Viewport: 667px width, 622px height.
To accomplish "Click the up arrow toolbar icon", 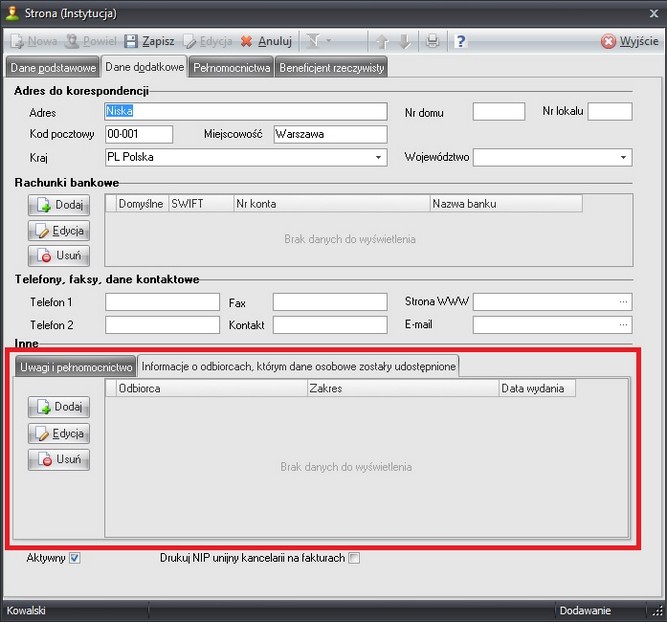I will pyautogui.click(x=383, y=42).
